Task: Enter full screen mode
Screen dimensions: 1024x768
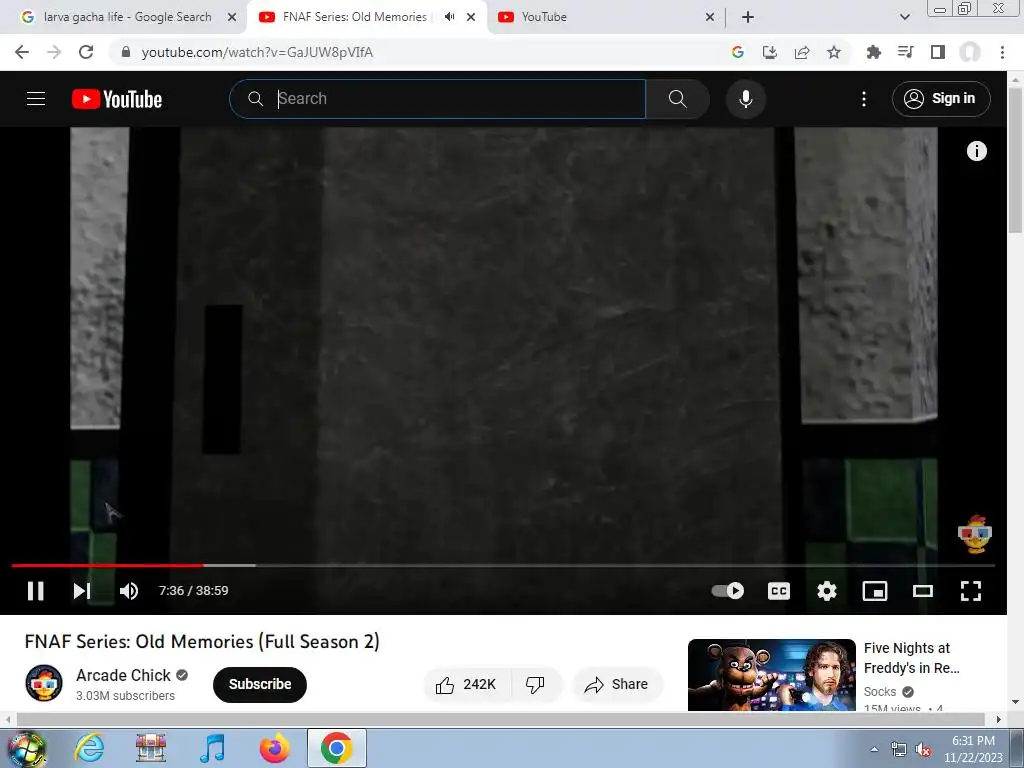Action: click(x=970, y=591)
